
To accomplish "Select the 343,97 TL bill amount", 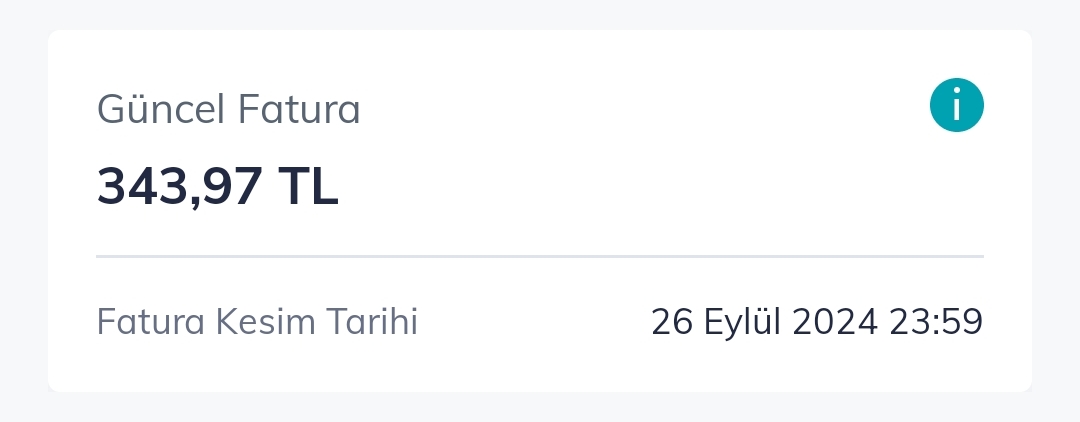I will pyautogui.click(x=217, y=187).
